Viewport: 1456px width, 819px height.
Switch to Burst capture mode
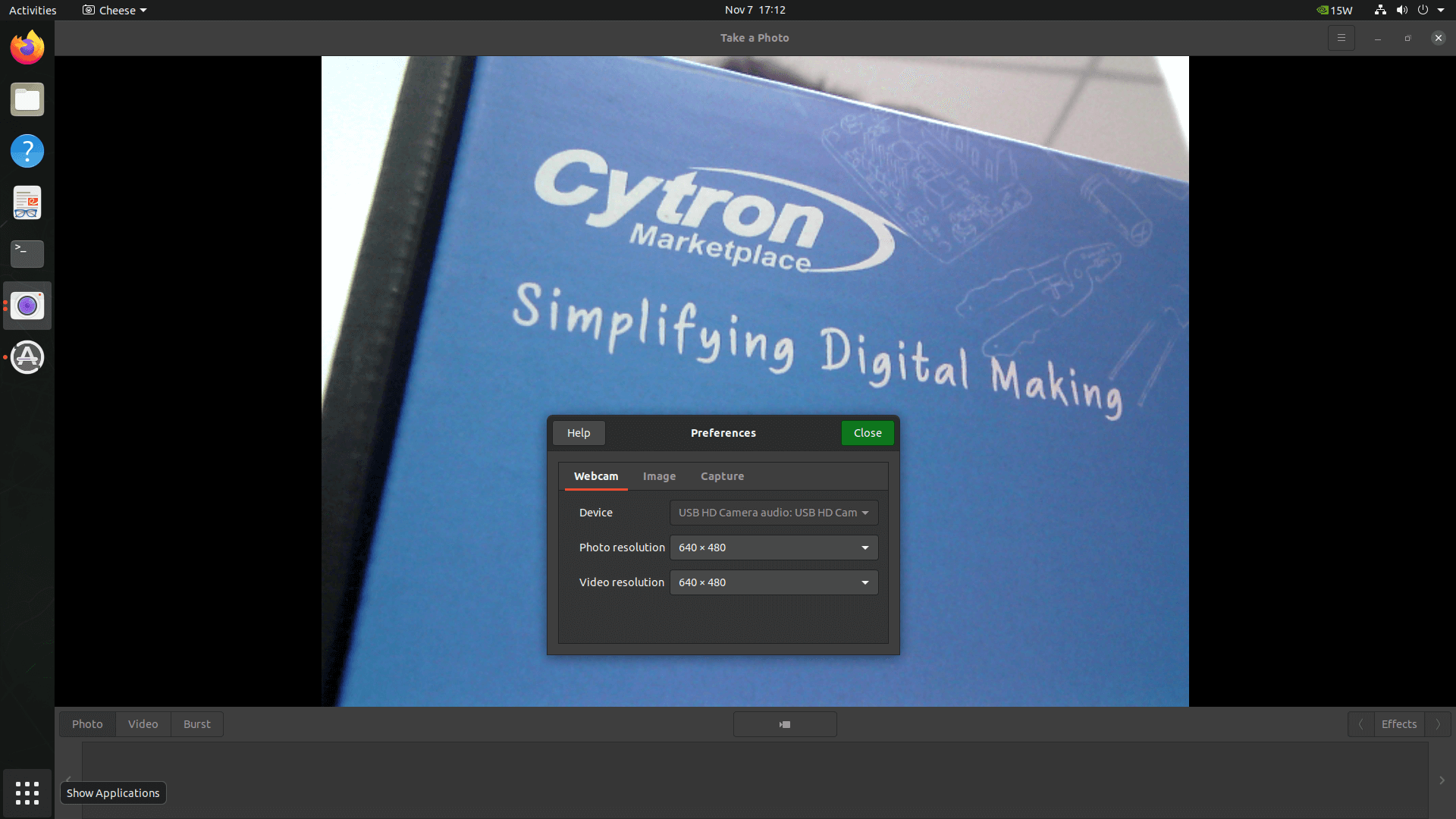click(196, 724)
